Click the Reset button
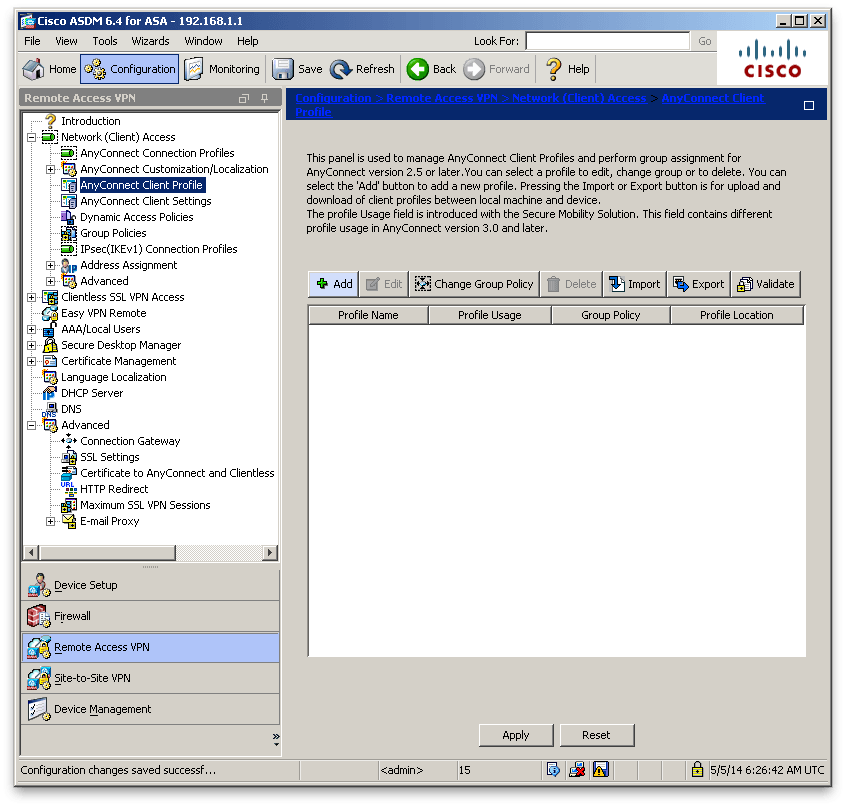Screen dimensions: 846x807 [596, 736]
